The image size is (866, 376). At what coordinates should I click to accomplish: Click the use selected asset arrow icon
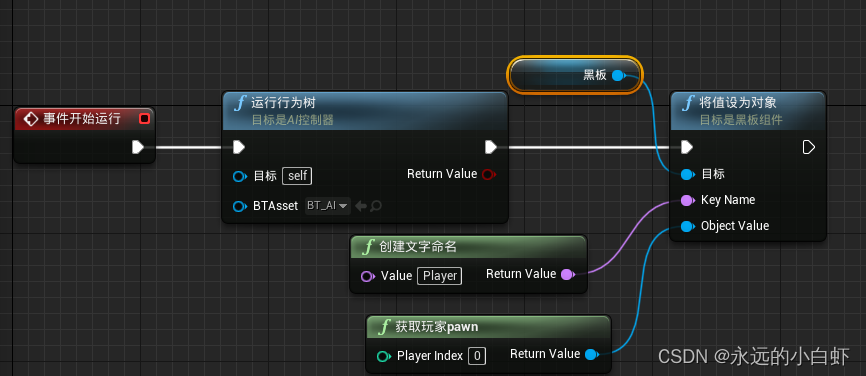point(361,206)
